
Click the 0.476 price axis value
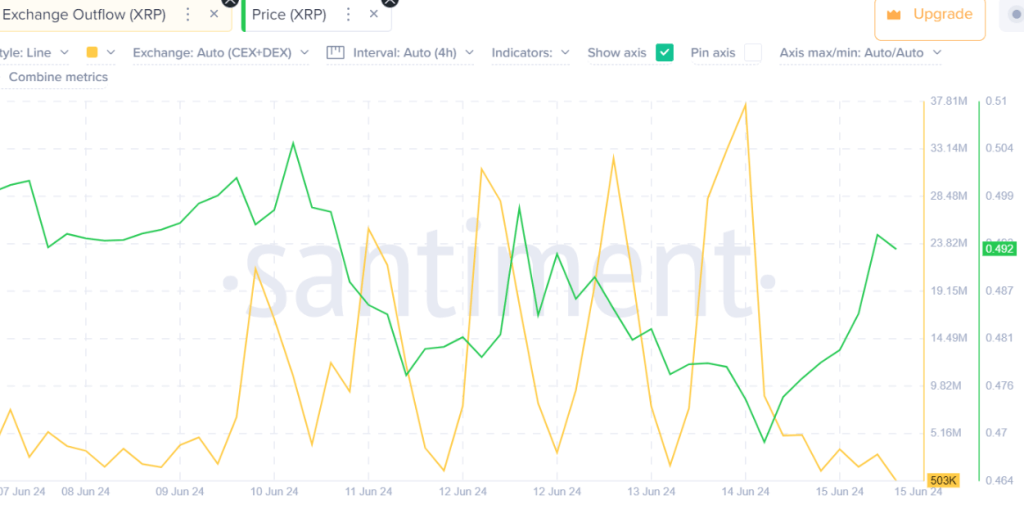[997, 386]
